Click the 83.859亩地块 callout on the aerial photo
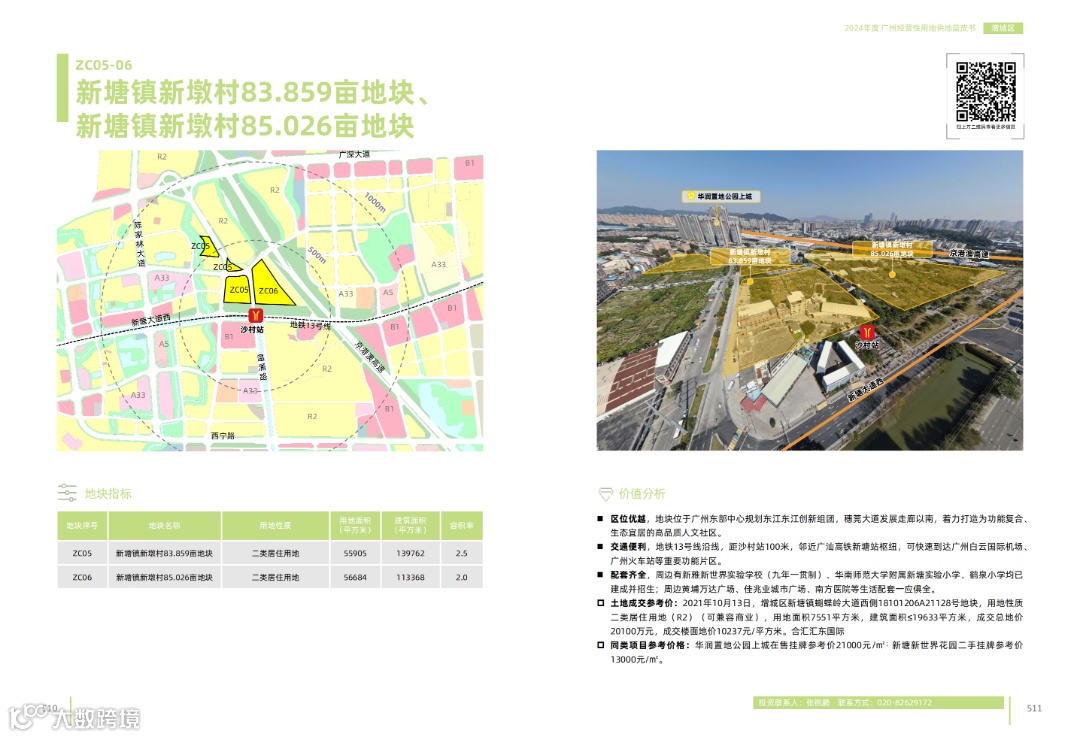1080x738 pixels. 750,257
